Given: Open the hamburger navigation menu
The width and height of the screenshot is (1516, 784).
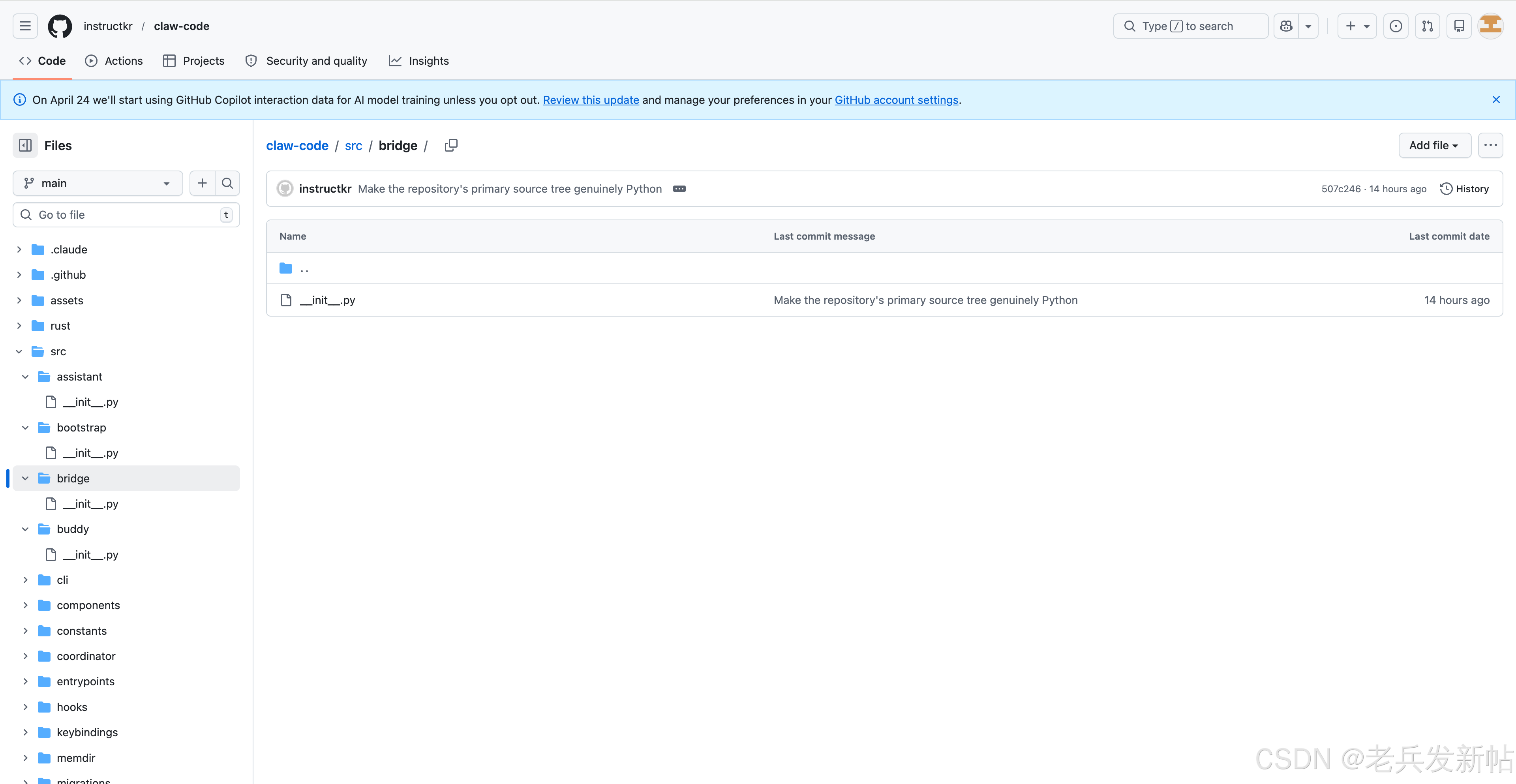Looking at the screenshot, I should 25,26.
